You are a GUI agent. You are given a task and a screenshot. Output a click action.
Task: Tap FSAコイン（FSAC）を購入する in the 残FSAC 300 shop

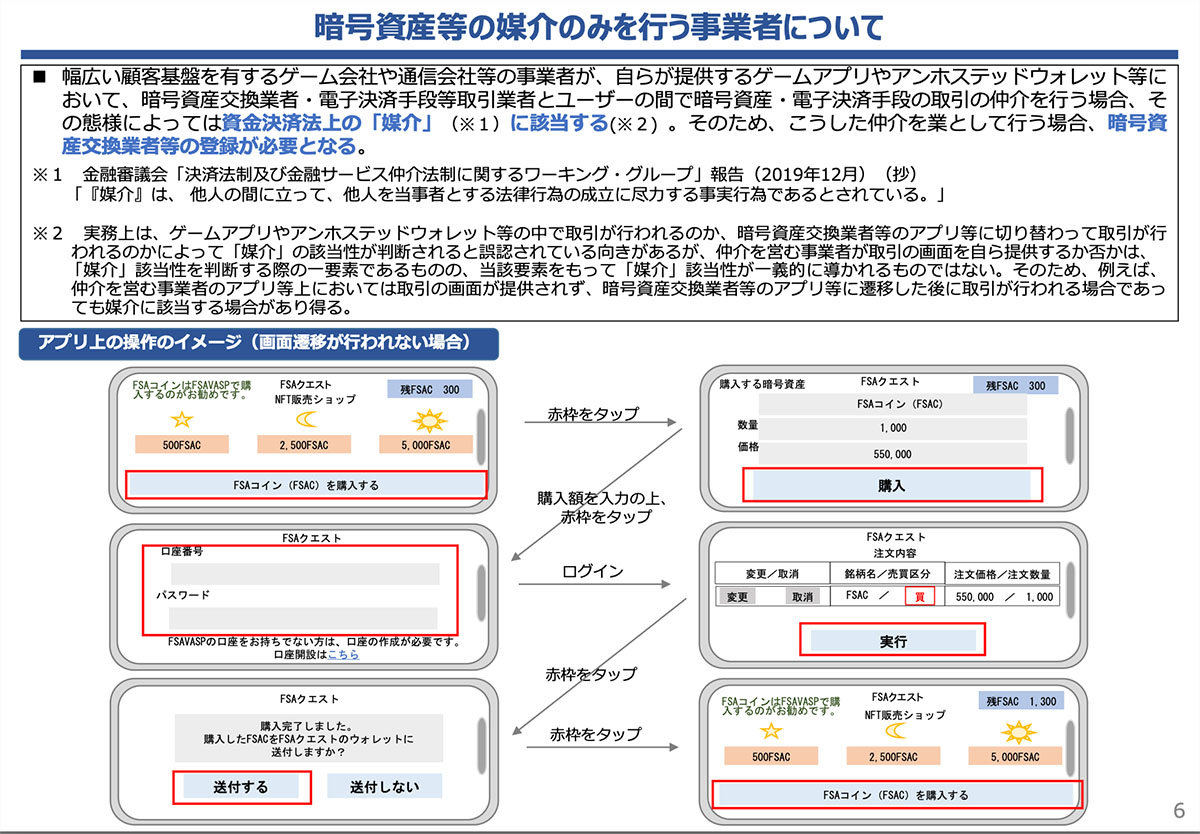click(x=306, y=485)
